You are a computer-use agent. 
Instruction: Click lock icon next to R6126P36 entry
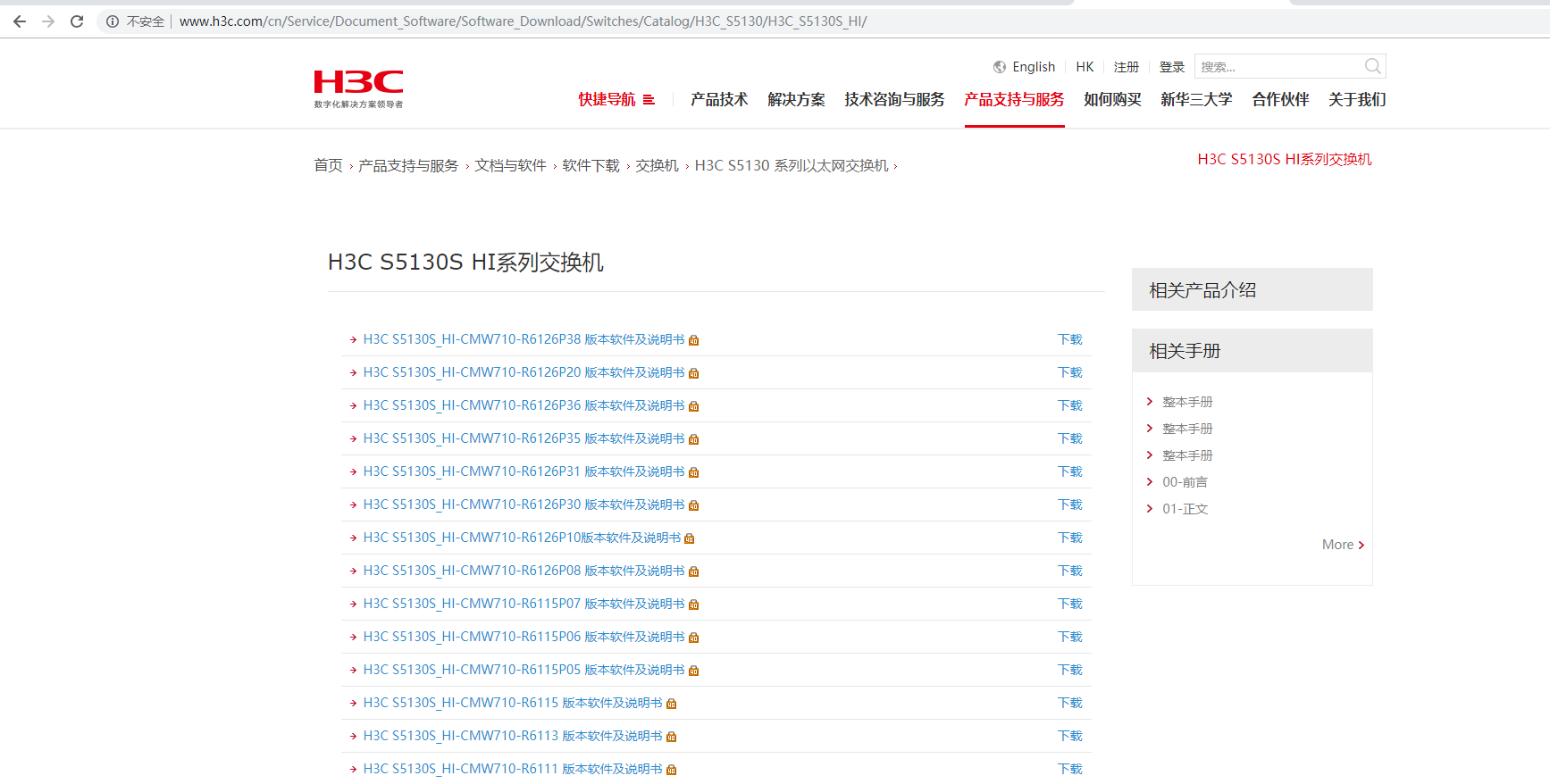click(x=694, y=406)
